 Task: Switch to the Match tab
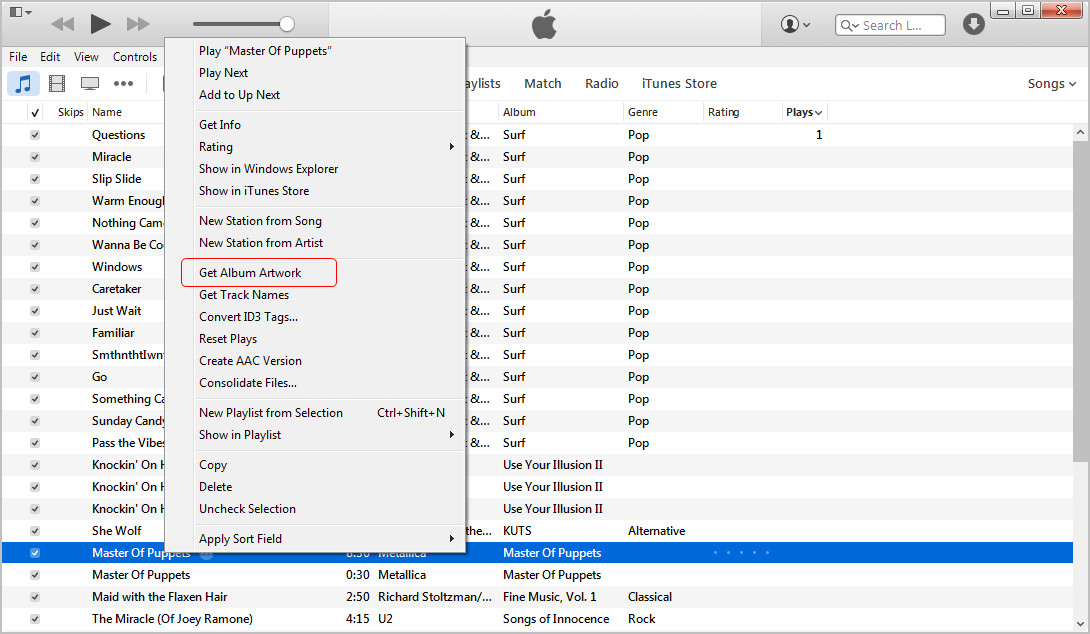tap(542, 83)
